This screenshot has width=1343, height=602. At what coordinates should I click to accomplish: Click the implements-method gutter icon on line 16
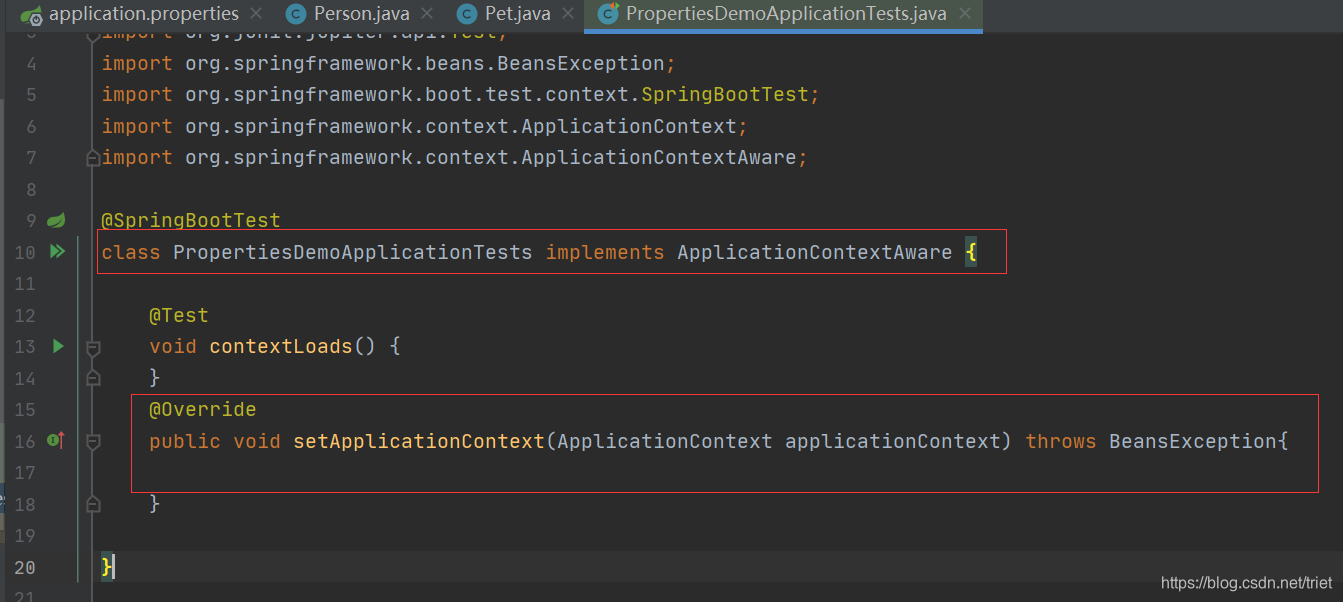[x=56, y=441]
